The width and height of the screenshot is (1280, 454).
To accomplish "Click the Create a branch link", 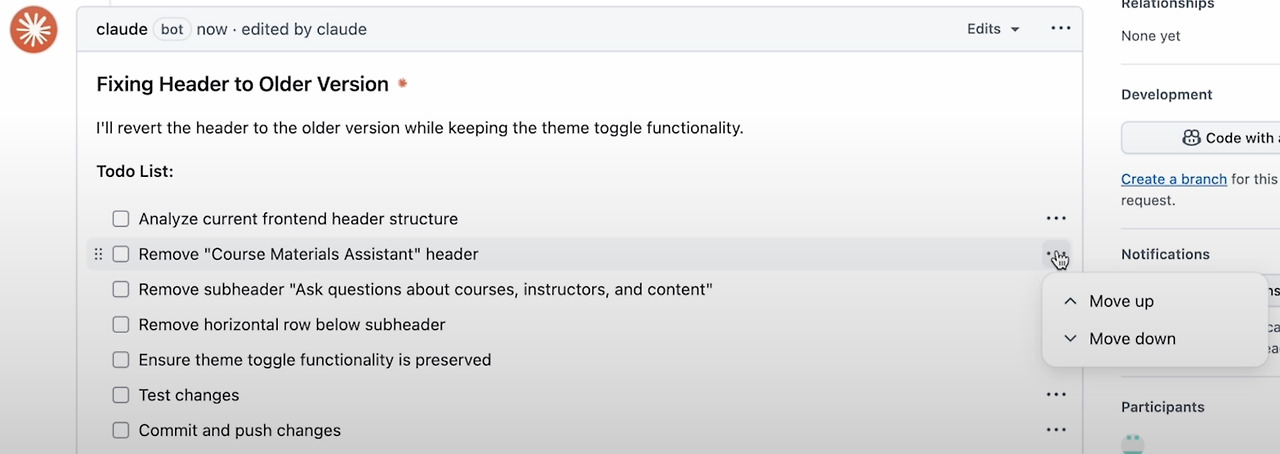I will coord(1173,179).
